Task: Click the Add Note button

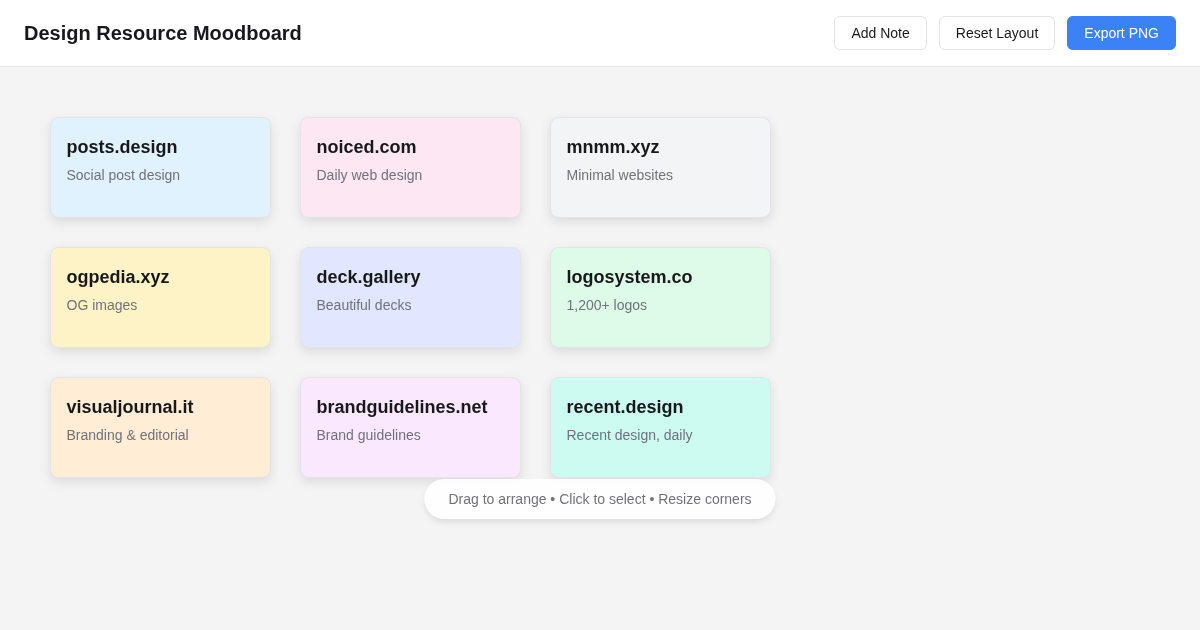Action: click(x=880, y=33)
